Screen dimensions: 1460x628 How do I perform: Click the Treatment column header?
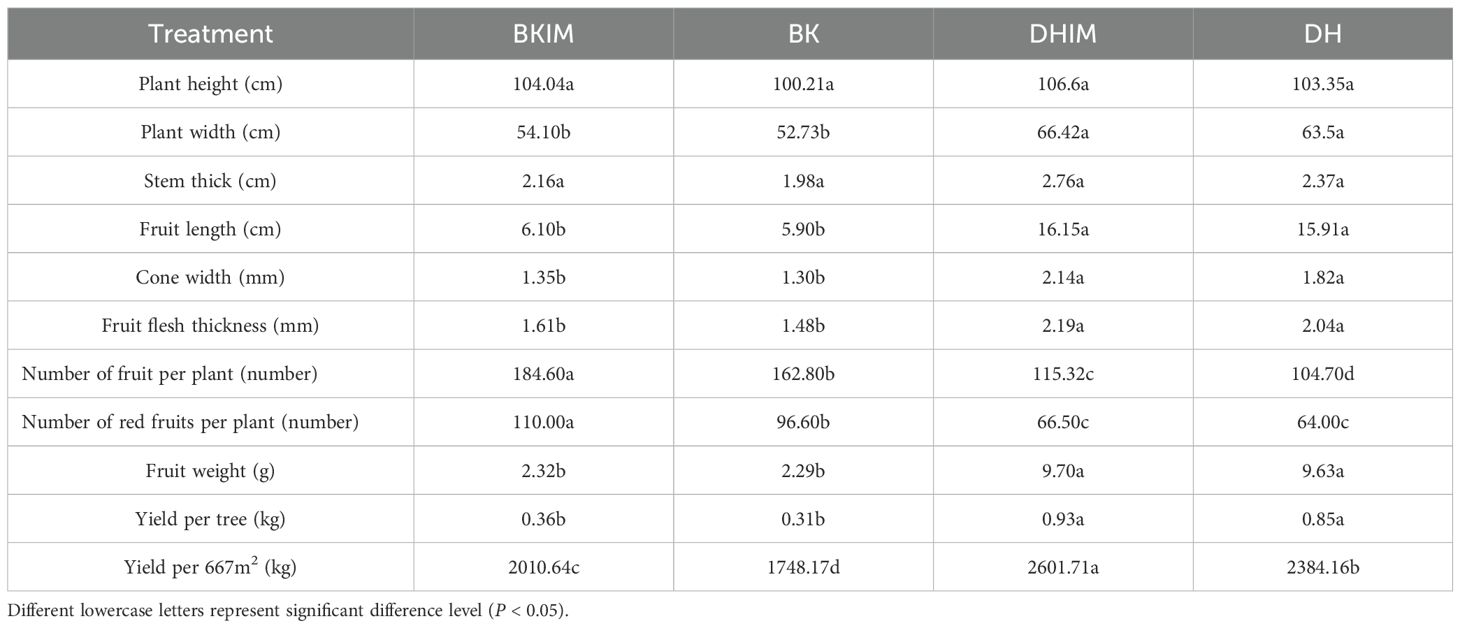click(x=210, y=34)
